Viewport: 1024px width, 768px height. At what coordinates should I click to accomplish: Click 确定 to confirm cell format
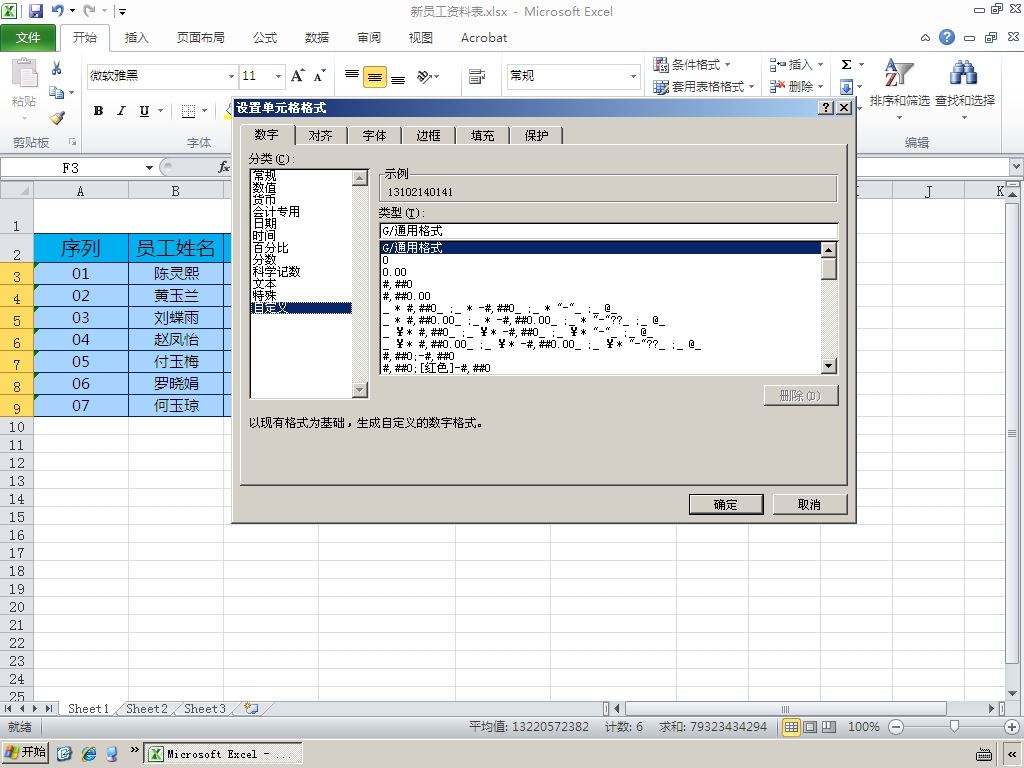click(x=726, y=504)
